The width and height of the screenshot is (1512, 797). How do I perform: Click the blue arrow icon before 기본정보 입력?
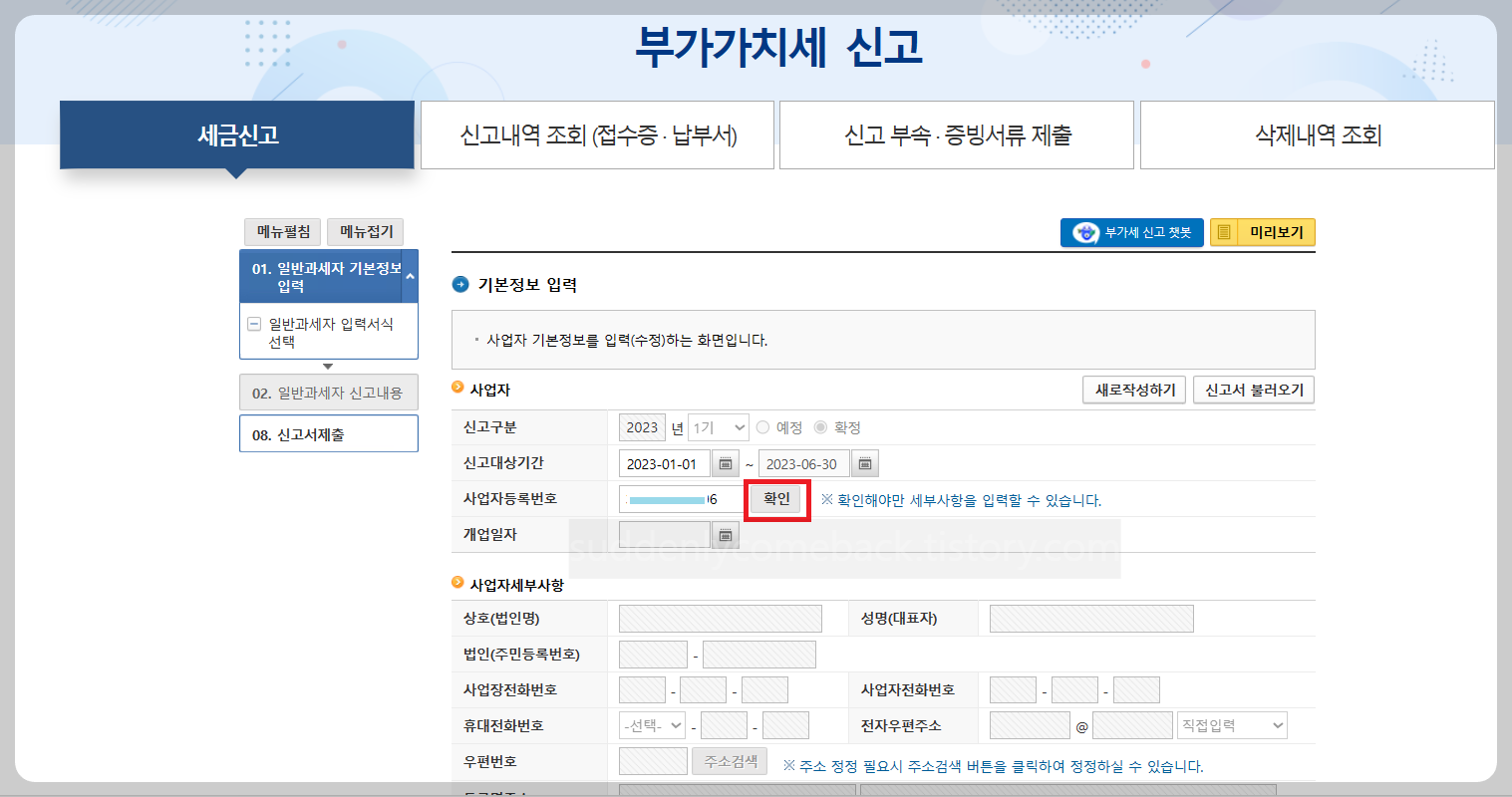click(x=459, y=282)
